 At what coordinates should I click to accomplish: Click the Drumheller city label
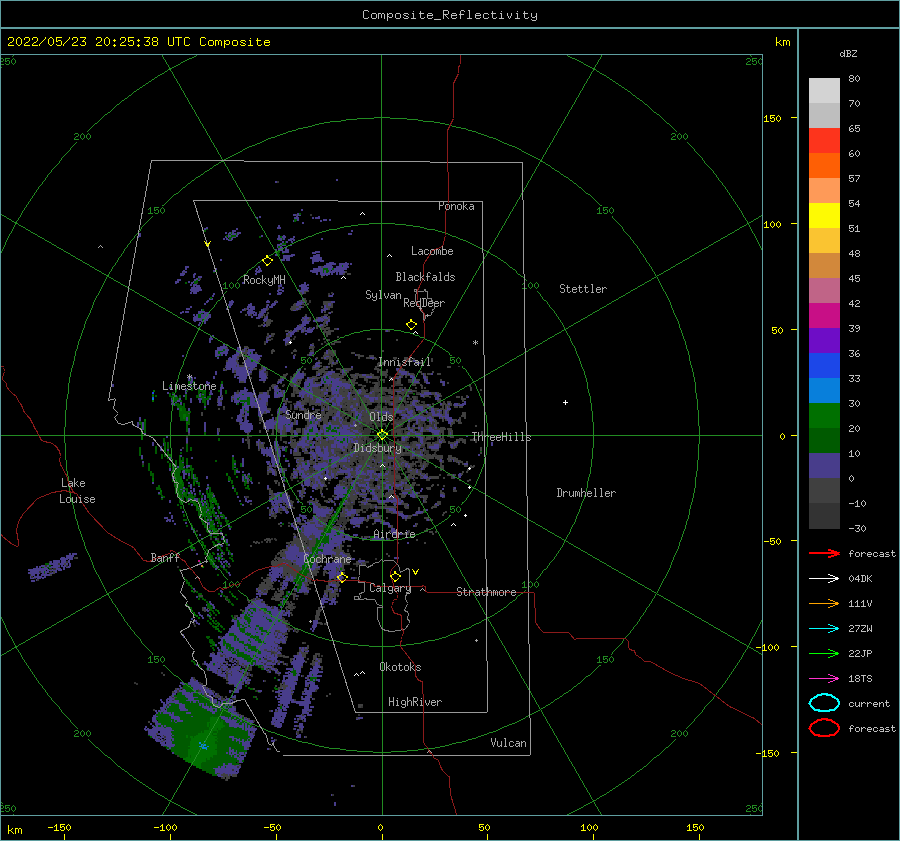pos(586,493)
